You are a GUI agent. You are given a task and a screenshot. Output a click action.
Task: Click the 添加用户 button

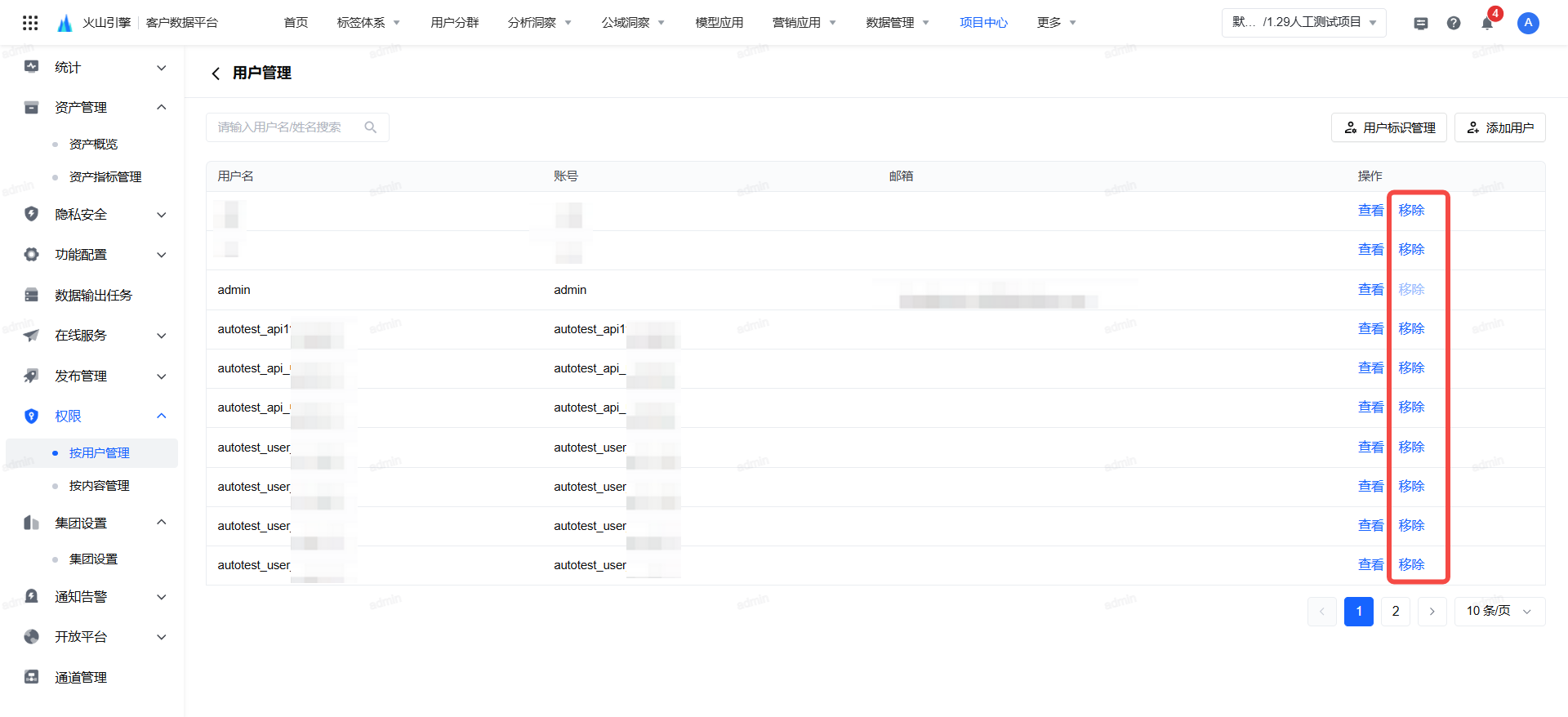(x=1499, y=127)
